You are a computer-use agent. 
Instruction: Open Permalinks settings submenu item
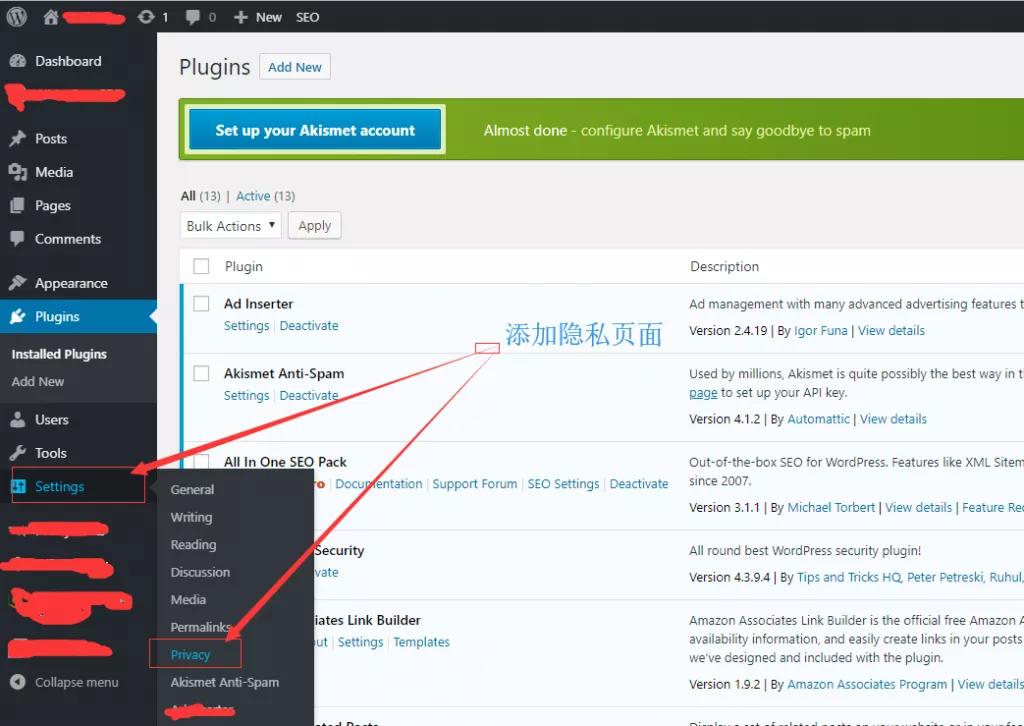tap(201, 627)
